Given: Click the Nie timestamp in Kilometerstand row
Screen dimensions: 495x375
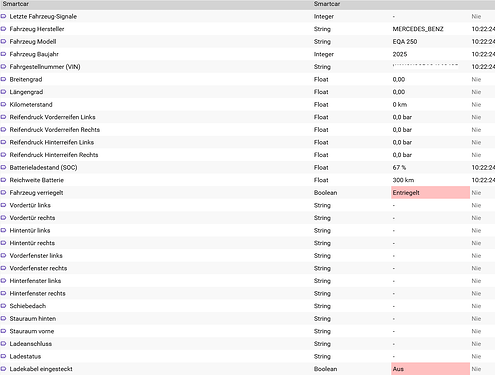Looking at the screenshot, I should (x=476, y=104).
